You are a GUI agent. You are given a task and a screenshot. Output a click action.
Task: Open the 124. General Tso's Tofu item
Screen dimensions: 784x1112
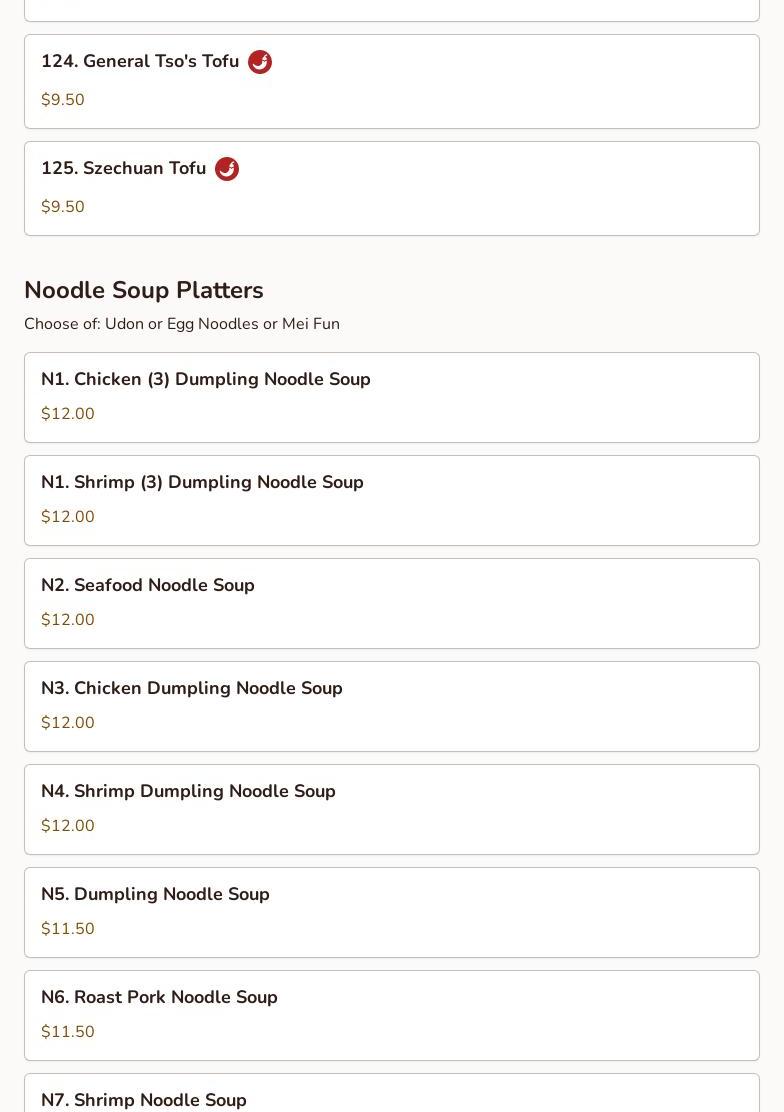coord(140,62)
